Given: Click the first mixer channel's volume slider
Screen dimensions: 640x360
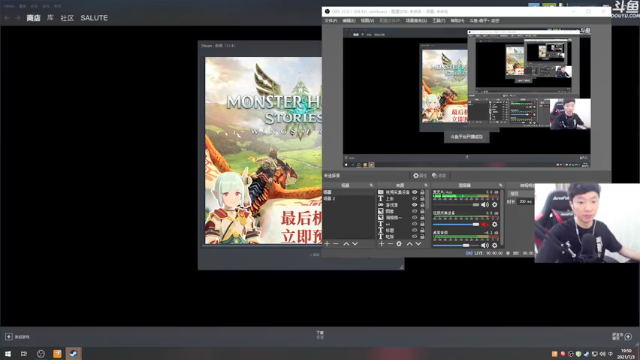Looking at the screenshot, I should tap(456, 204).
